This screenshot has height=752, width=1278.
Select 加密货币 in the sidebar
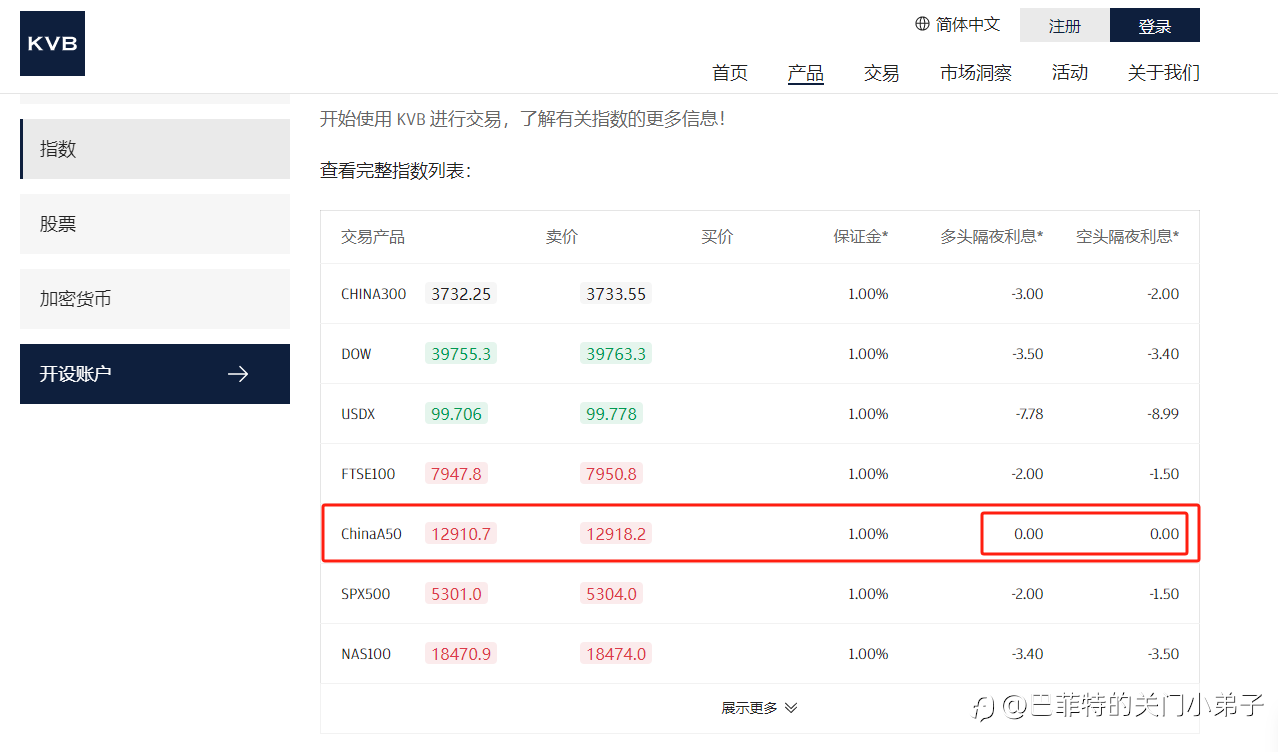click(x=155, y=299)
